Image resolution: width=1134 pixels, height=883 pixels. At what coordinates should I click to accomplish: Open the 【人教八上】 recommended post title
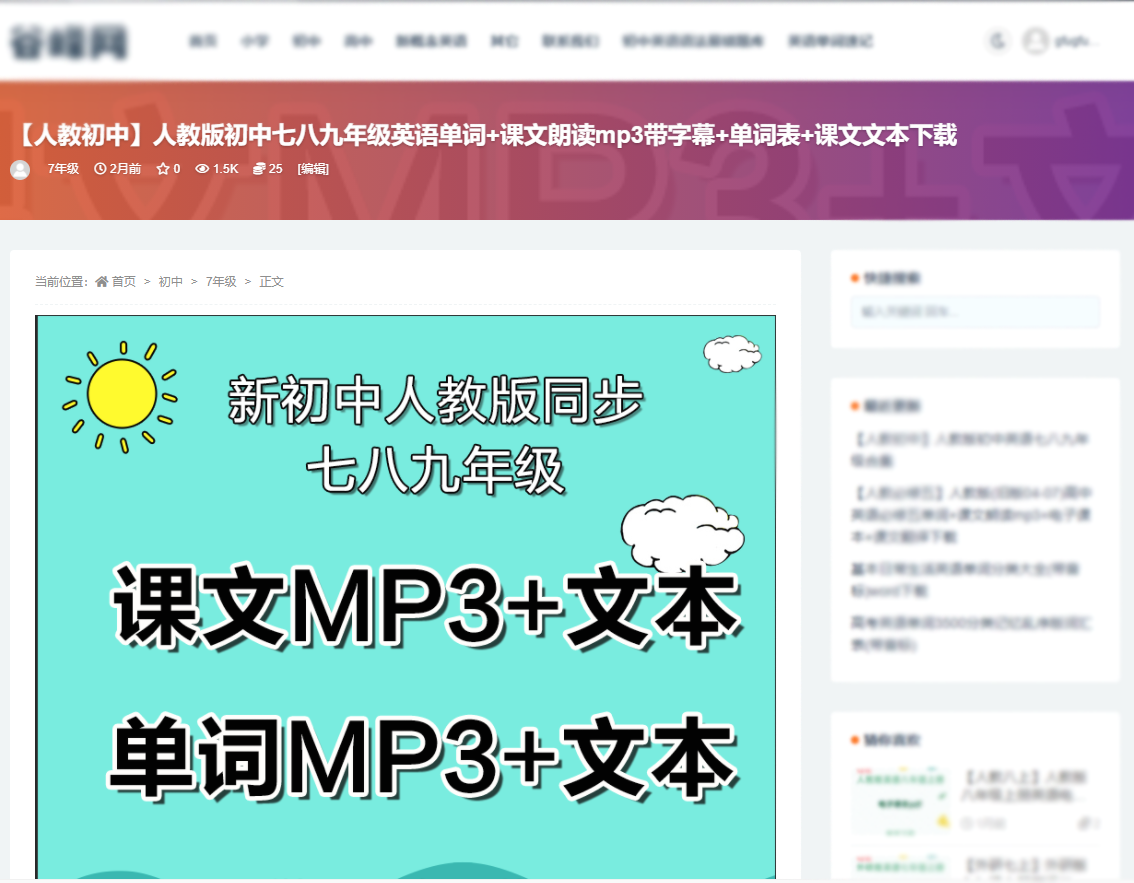(x=1023, y=785)
